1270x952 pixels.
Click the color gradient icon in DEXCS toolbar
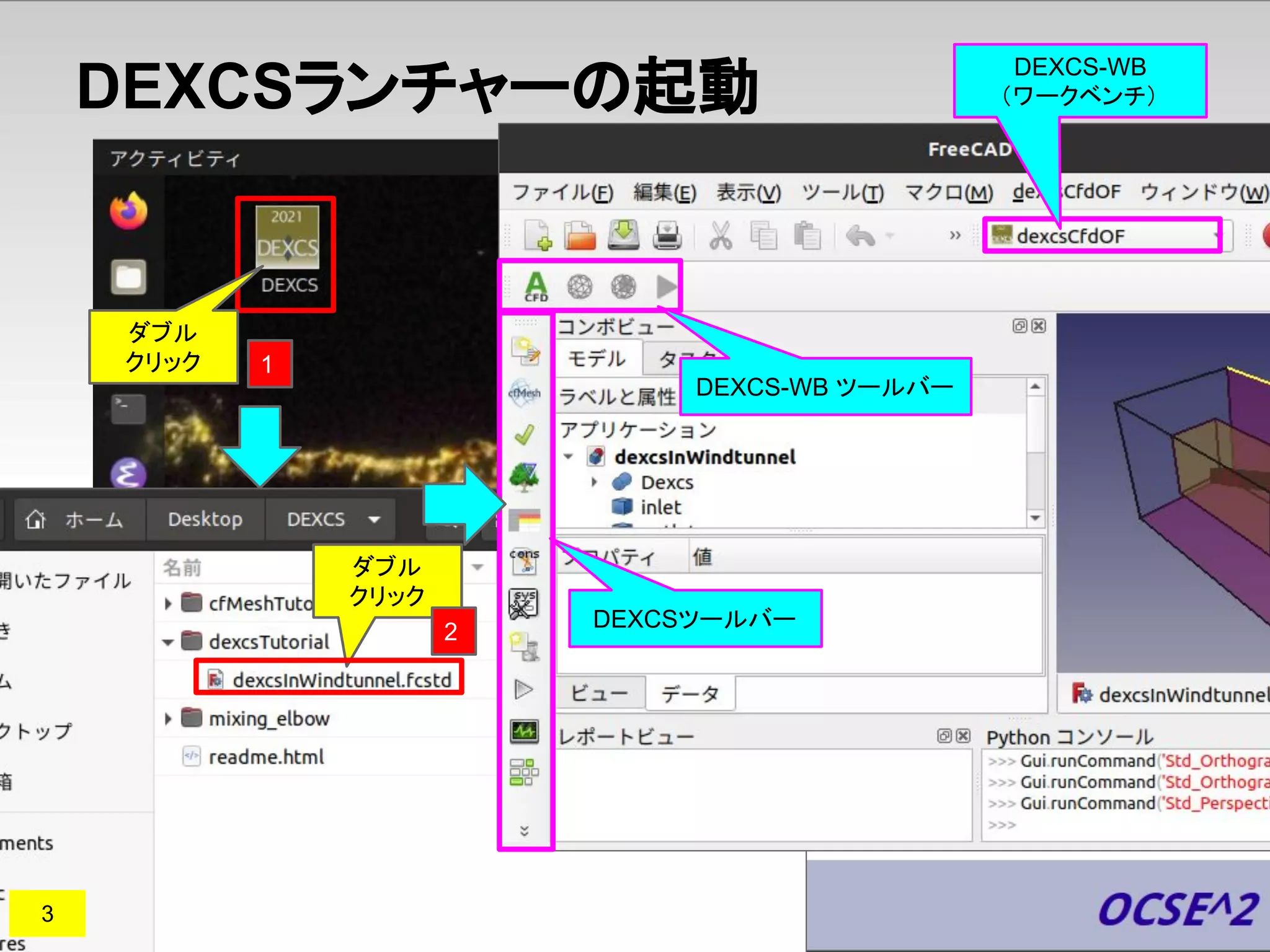coord(525,519)
